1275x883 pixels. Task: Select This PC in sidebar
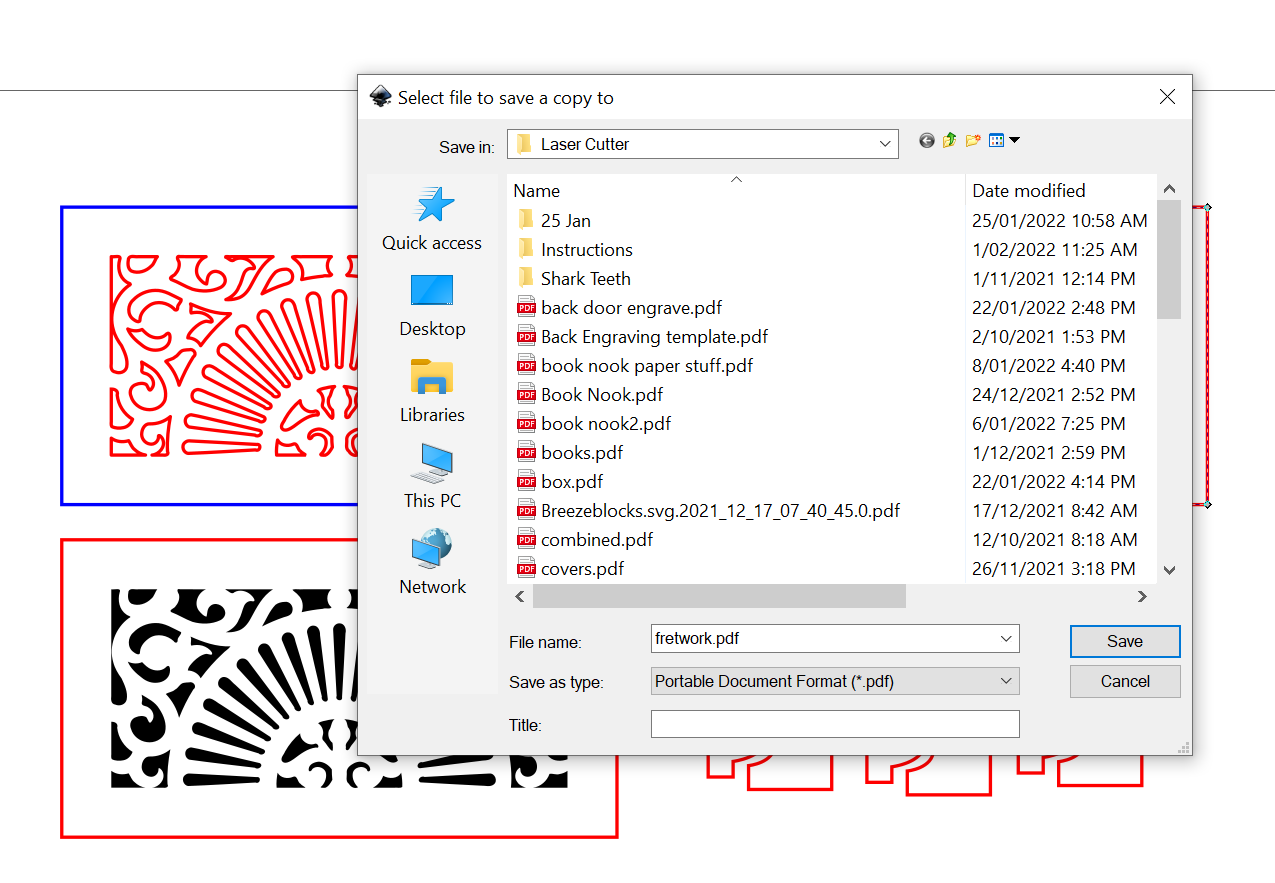pyautogui.click(x=432, y=477)
